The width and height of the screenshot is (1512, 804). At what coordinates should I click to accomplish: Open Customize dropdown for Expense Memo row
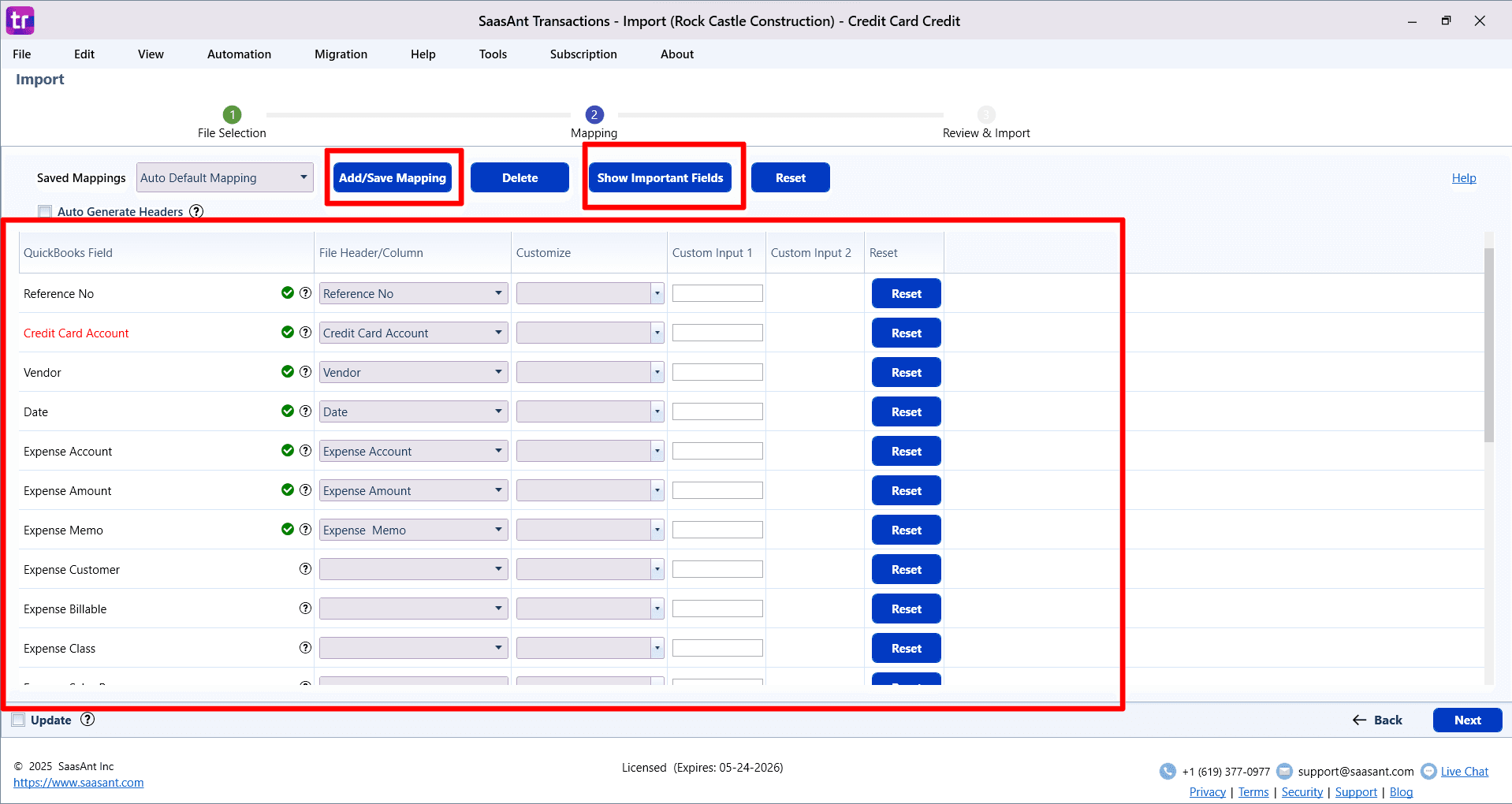(x=590, y=530)
